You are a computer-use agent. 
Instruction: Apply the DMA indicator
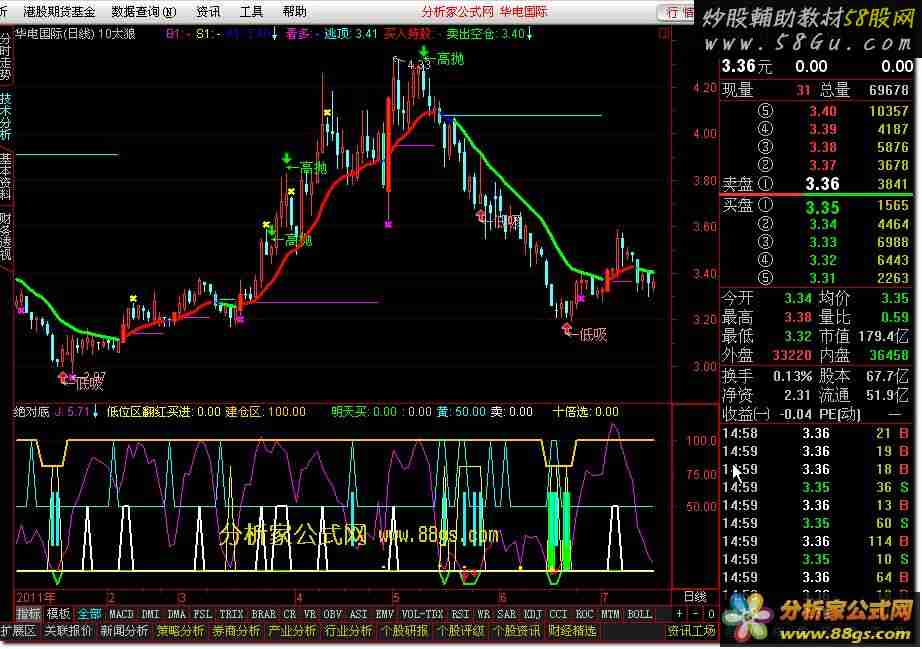176,614
